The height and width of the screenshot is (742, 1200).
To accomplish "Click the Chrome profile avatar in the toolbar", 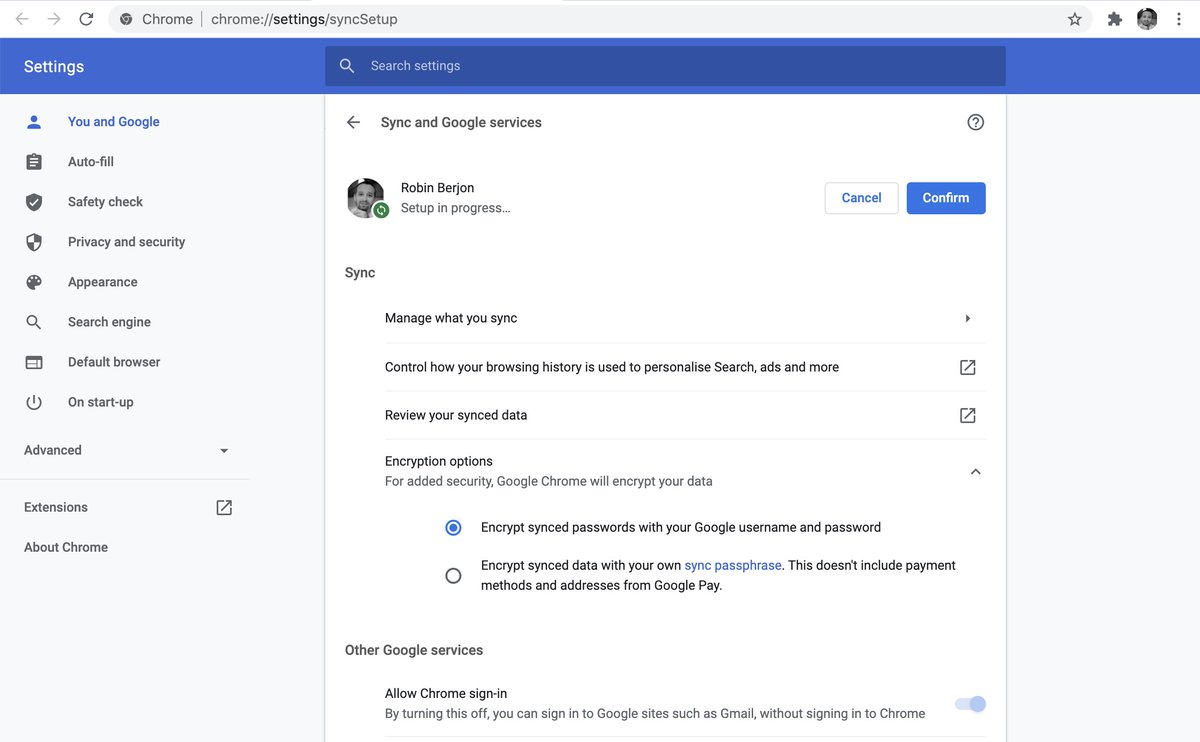I will pos(1147,19).
